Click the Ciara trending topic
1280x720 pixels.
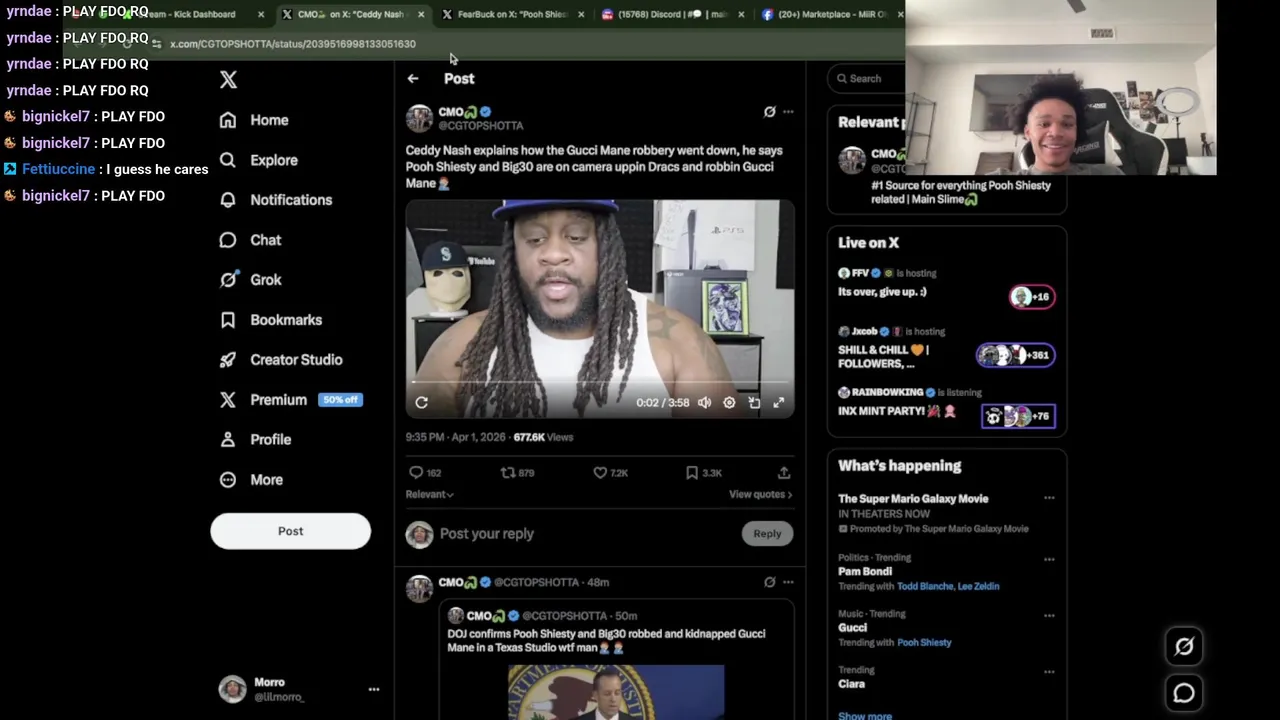(x=851, y=684)
